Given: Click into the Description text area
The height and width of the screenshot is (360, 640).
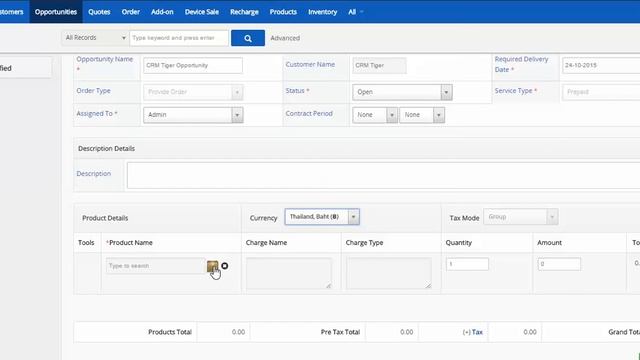Looking at the screenshot, I should 383,176.
